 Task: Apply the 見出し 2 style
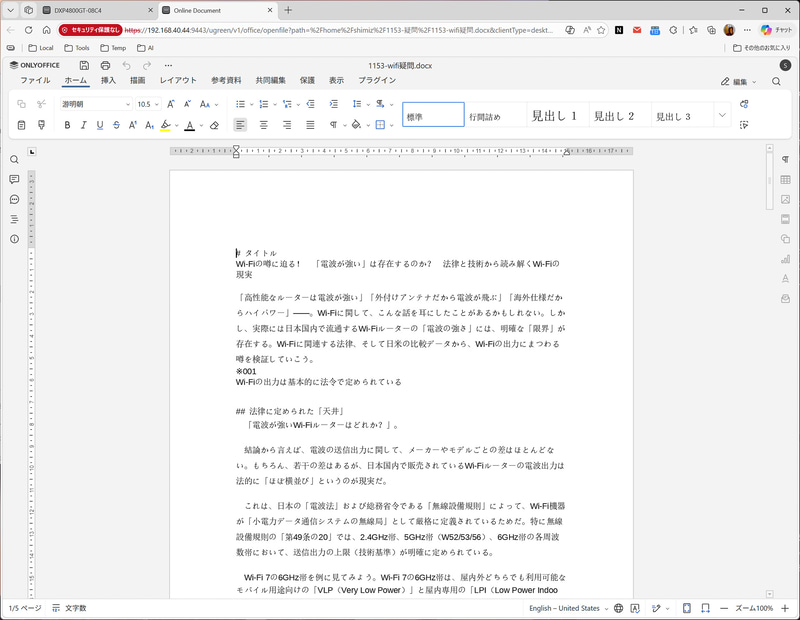tap(620, 115)
